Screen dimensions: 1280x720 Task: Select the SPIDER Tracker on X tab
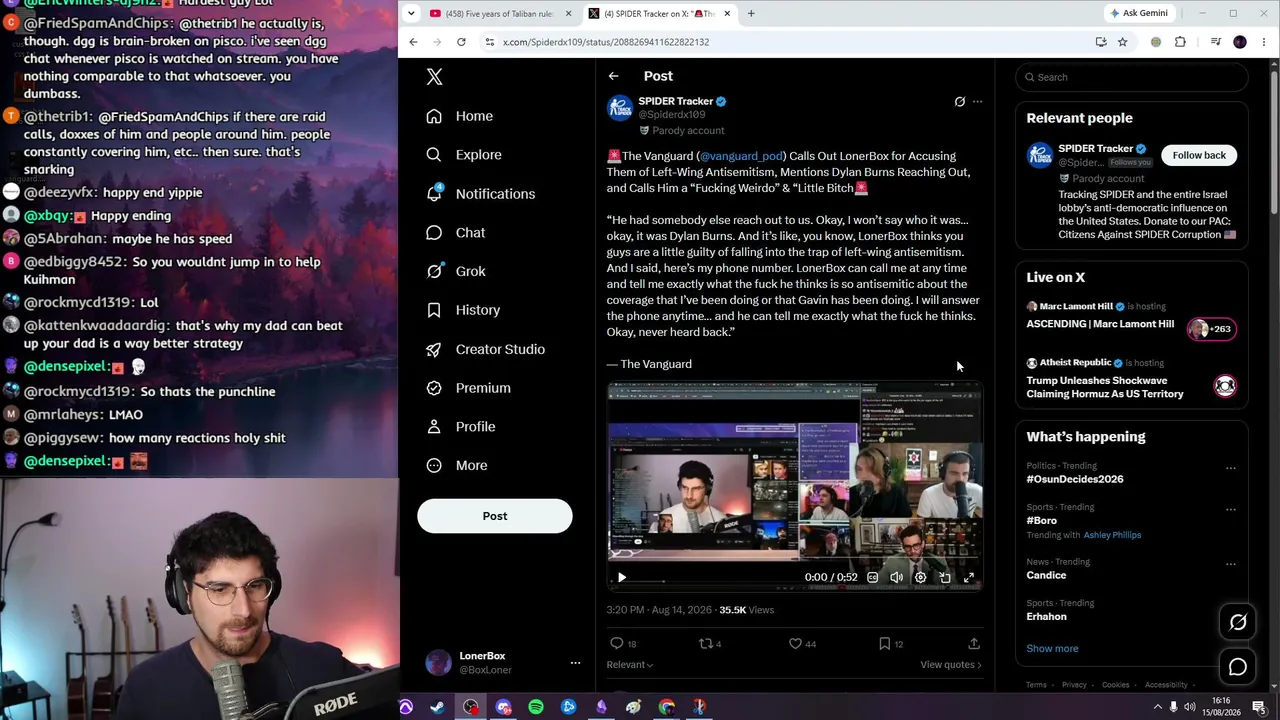click(x=660, y=13)
